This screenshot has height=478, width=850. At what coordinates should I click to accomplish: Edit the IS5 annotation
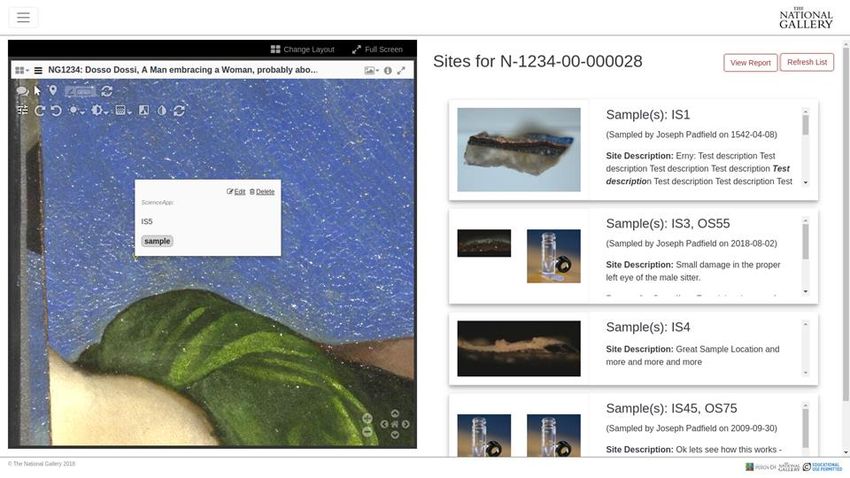236,192
